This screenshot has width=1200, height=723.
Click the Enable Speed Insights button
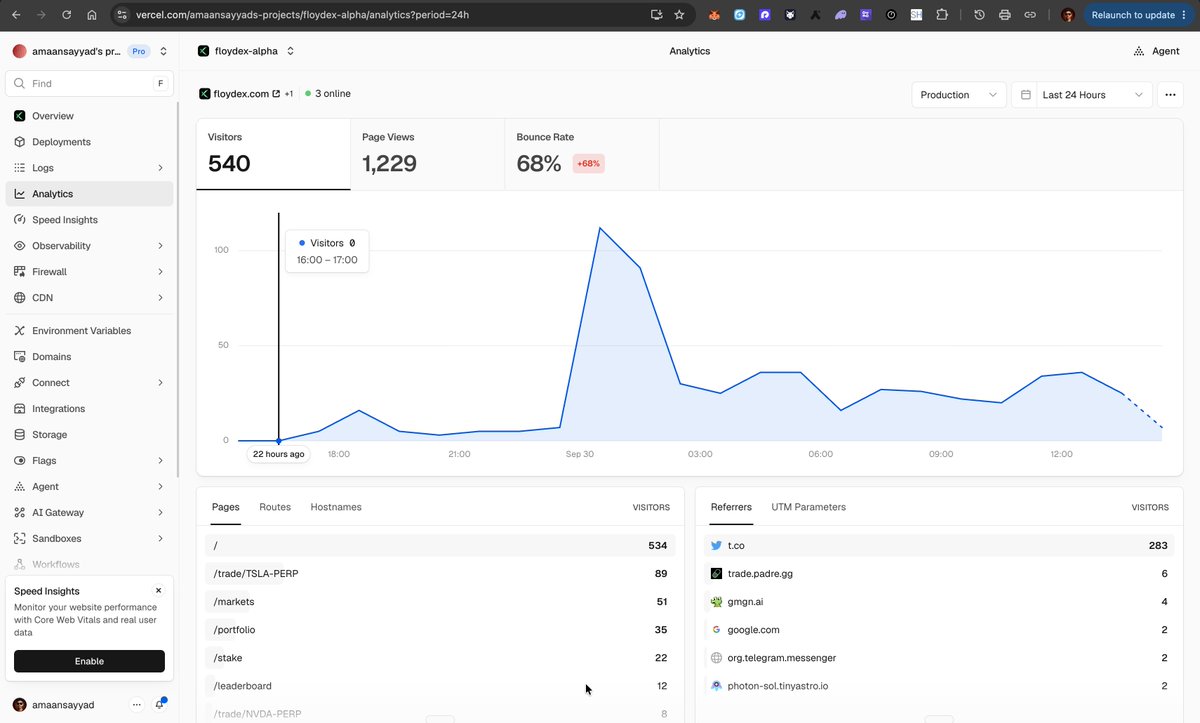click(x=89, y=661)
